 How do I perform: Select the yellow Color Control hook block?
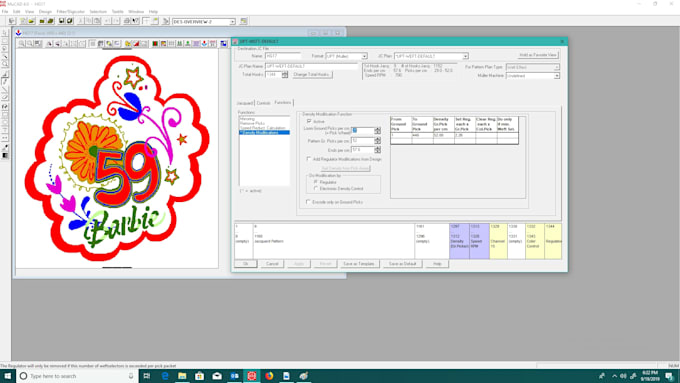click(x=535, y=241)
